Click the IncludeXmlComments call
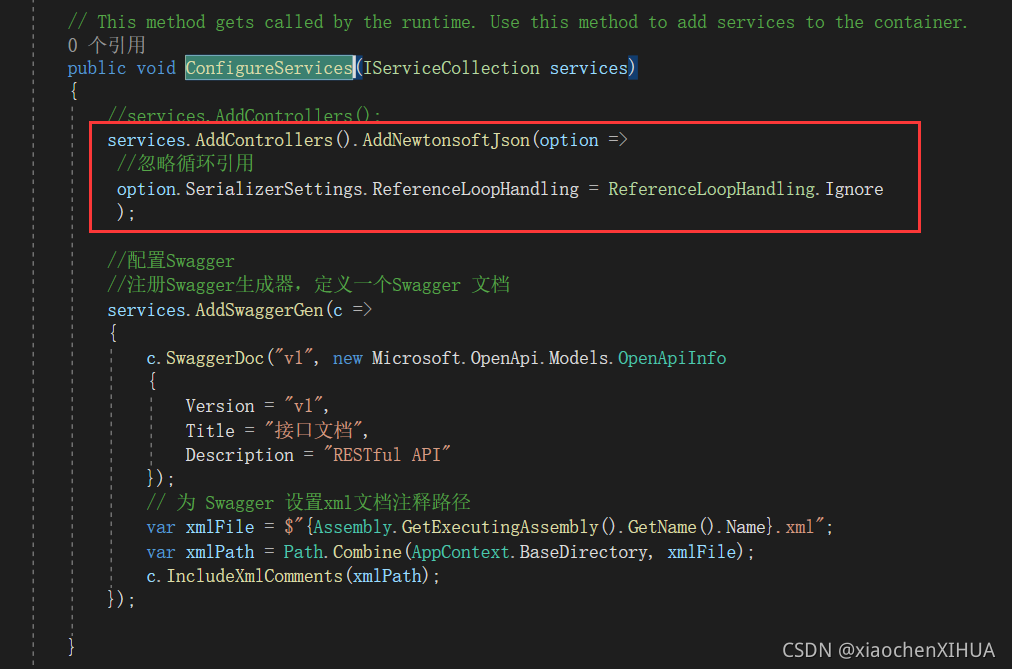1012x669 pixels. click(x=250, y=575)
